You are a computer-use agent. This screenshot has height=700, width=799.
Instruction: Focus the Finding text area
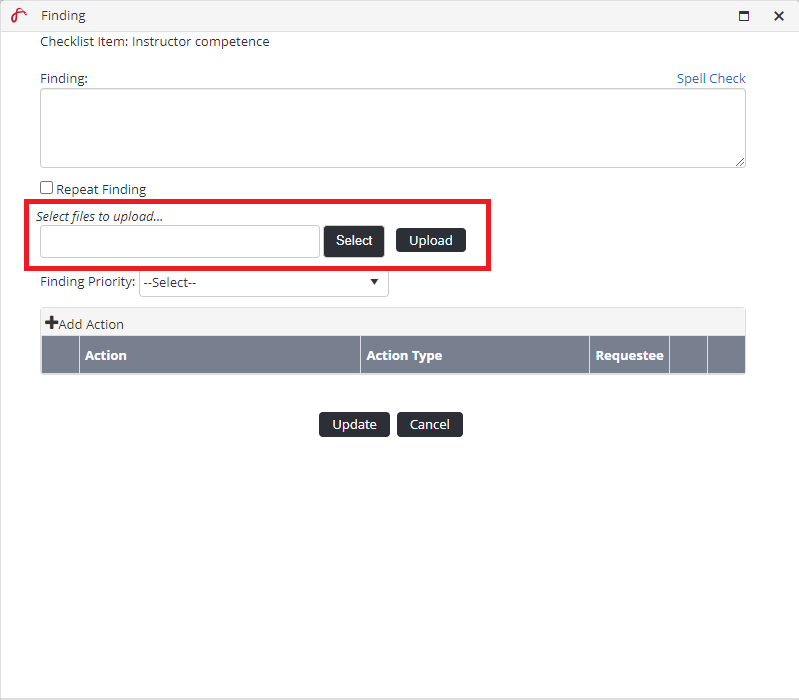[x=392, y=128]
